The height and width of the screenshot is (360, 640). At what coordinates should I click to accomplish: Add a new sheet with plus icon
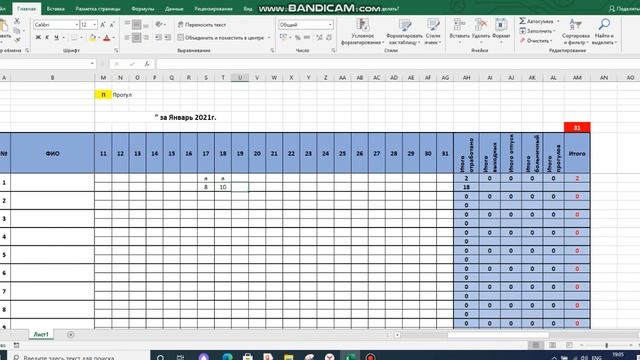coord(70,335)
